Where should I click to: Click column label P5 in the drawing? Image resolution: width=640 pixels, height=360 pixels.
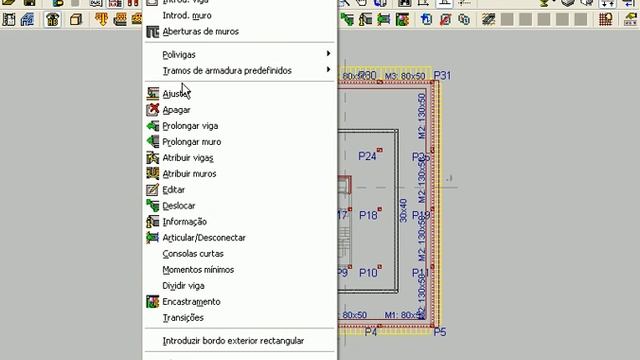tap(440, 332)
